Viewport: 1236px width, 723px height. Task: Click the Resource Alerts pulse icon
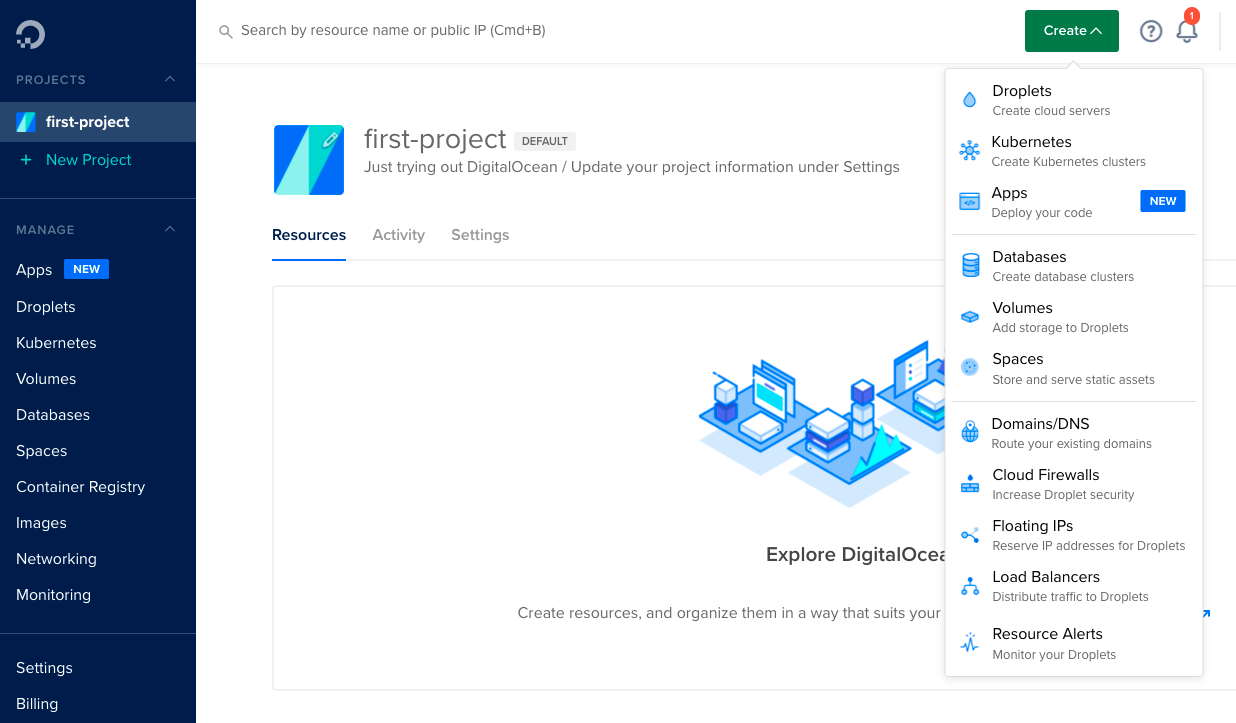point(970,643)
